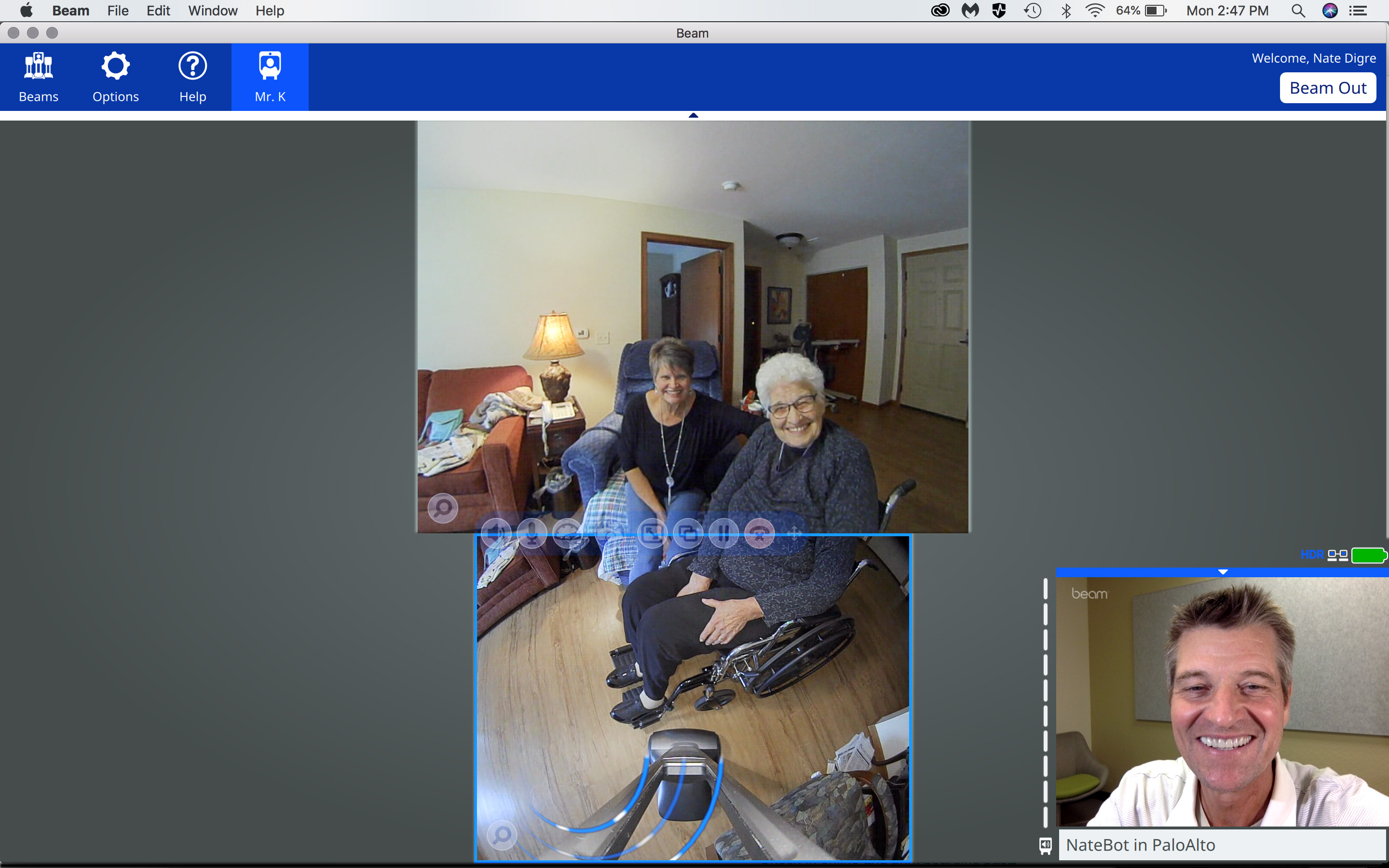Viewport: 1389px width, 868px height.
Task: Click the move-handle cross arrows icon
Action: 794,533
